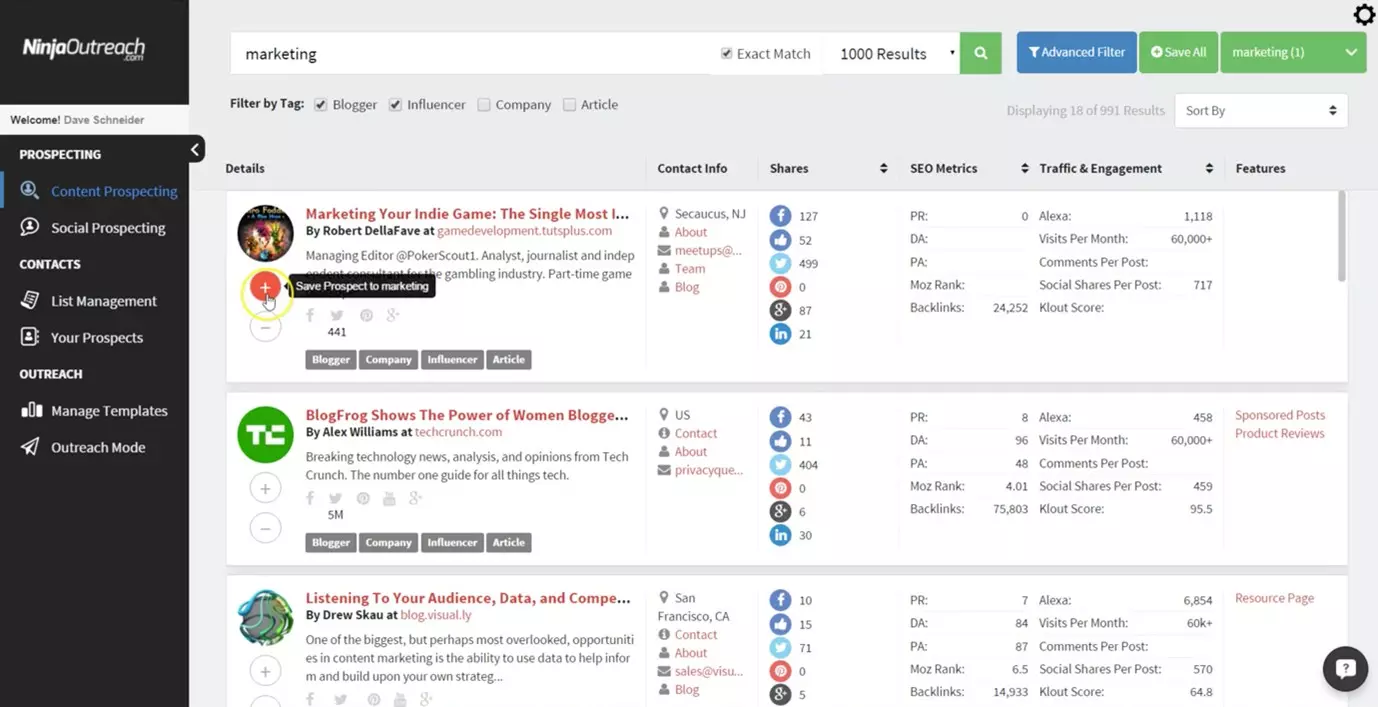
Task: Click Google Plus share icon showing 87
Action: pyautogui.click(x=780, y=310)
